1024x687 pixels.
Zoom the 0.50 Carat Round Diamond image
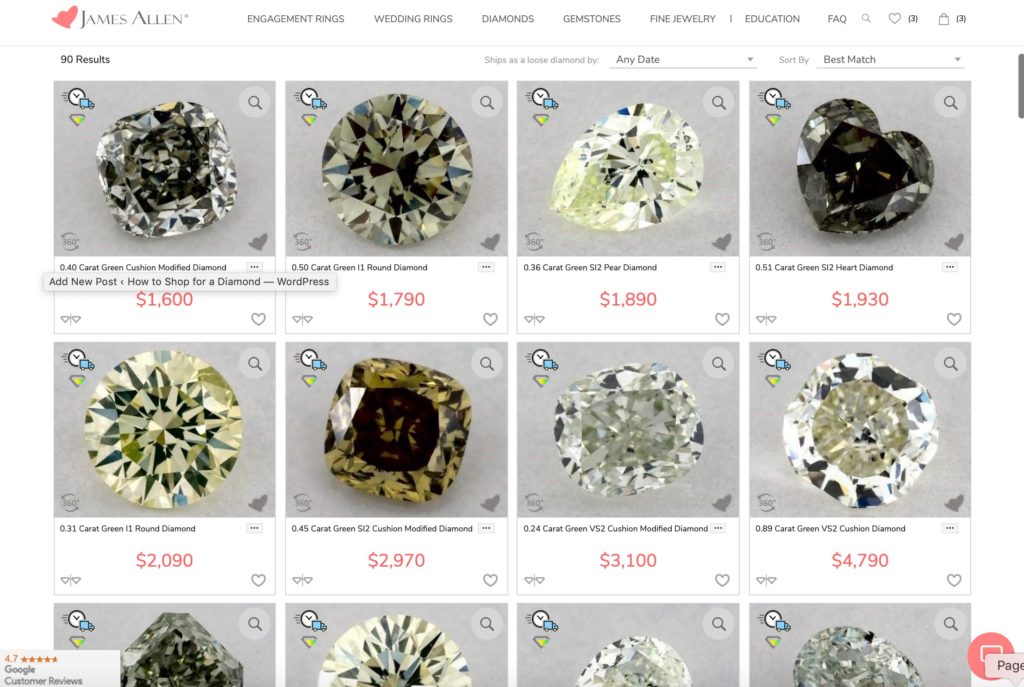[x=487, y=103]
